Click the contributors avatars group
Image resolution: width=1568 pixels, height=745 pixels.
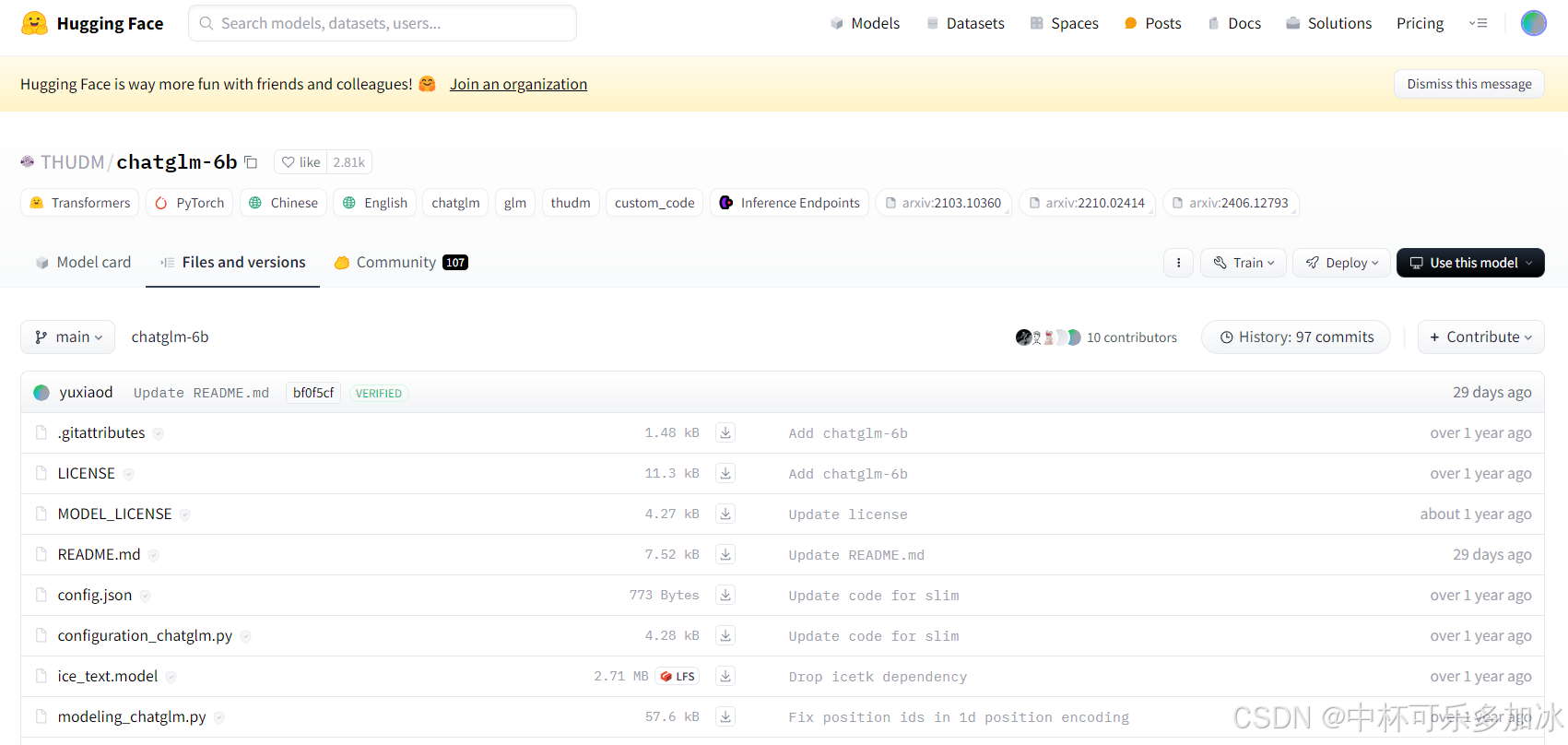pyautogui.click(x=1048, y=337)
